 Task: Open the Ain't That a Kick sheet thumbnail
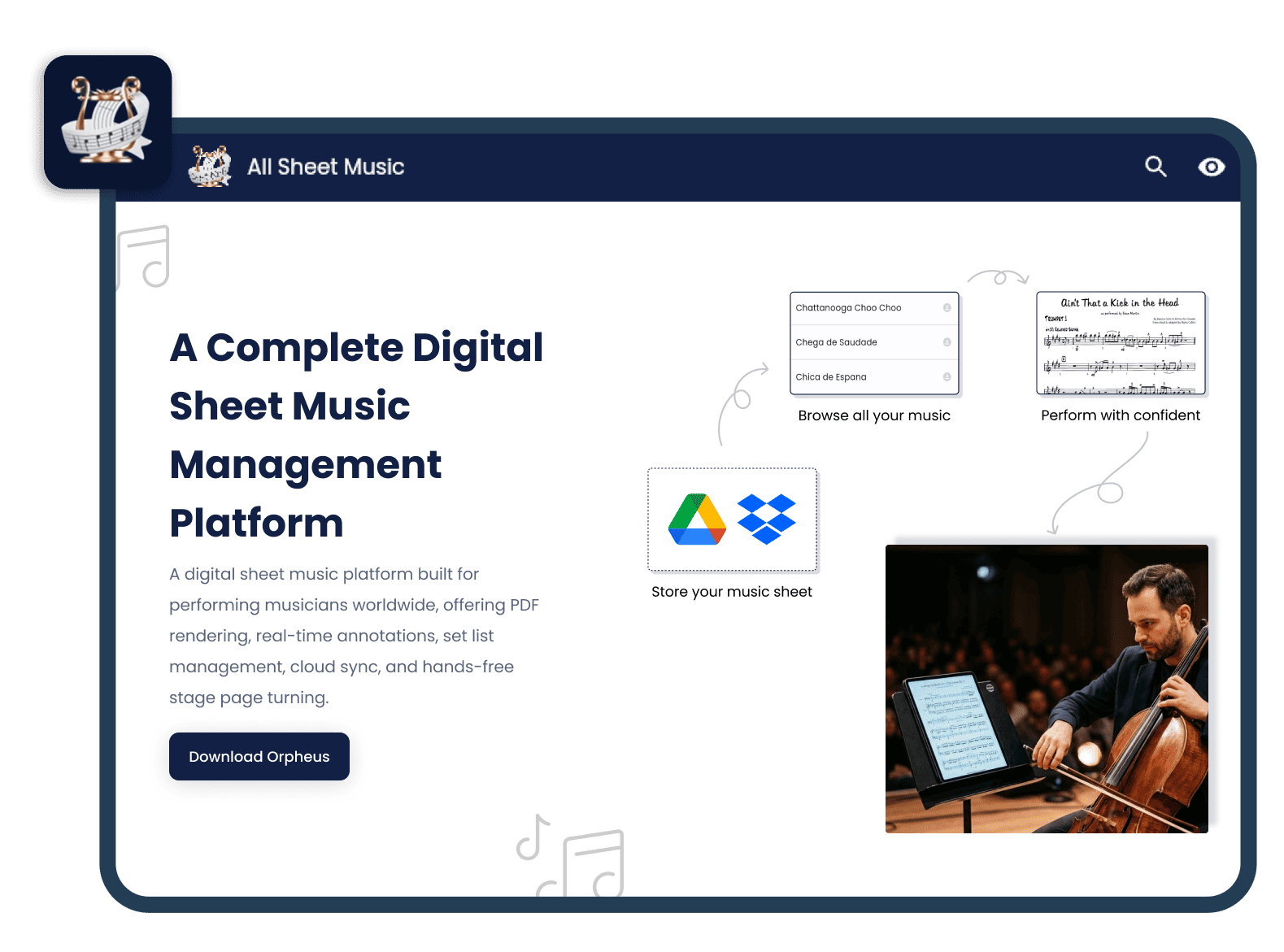1121,344
